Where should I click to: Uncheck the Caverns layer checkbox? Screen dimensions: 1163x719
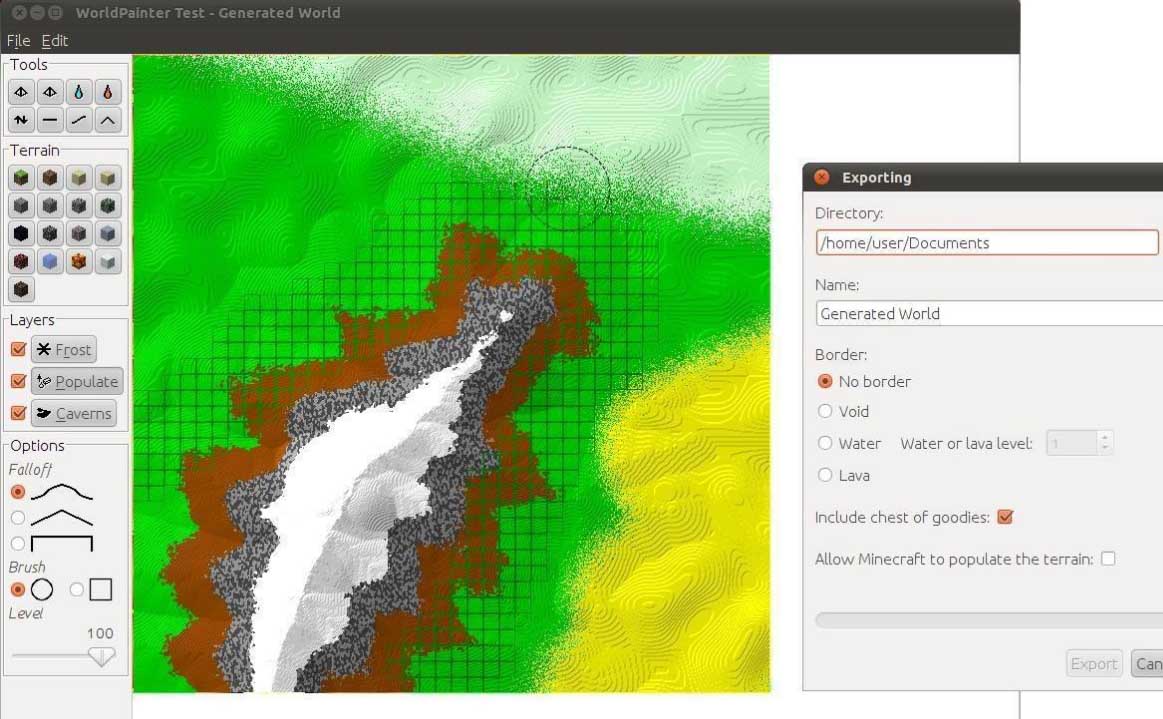point(19,413)
